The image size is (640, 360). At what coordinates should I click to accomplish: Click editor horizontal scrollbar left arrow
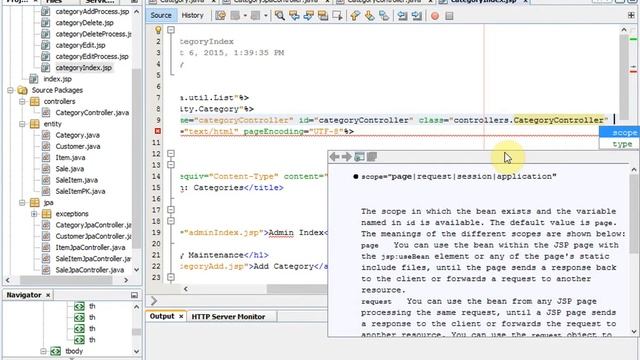[x=186, y=289]
